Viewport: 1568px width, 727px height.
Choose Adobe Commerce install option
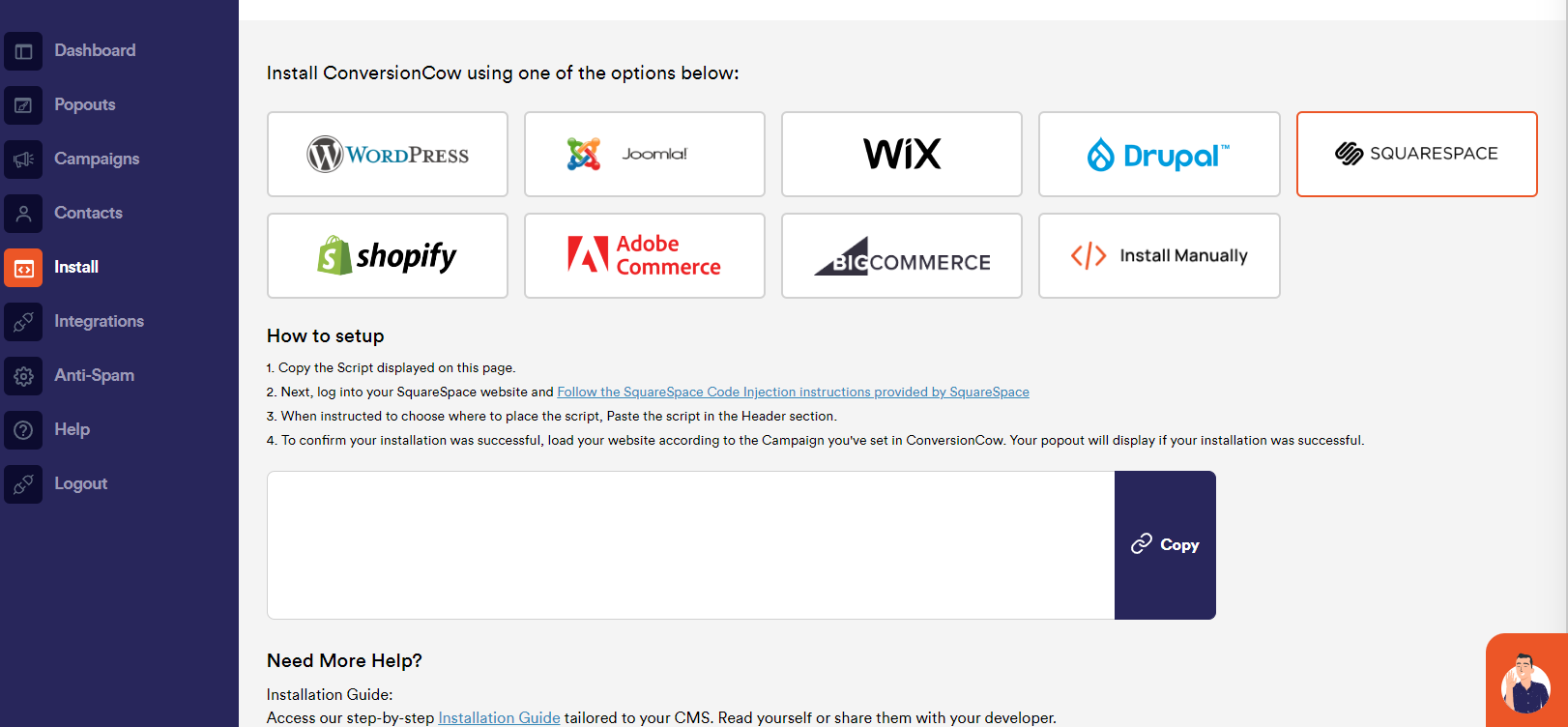[x=645, y=256]
